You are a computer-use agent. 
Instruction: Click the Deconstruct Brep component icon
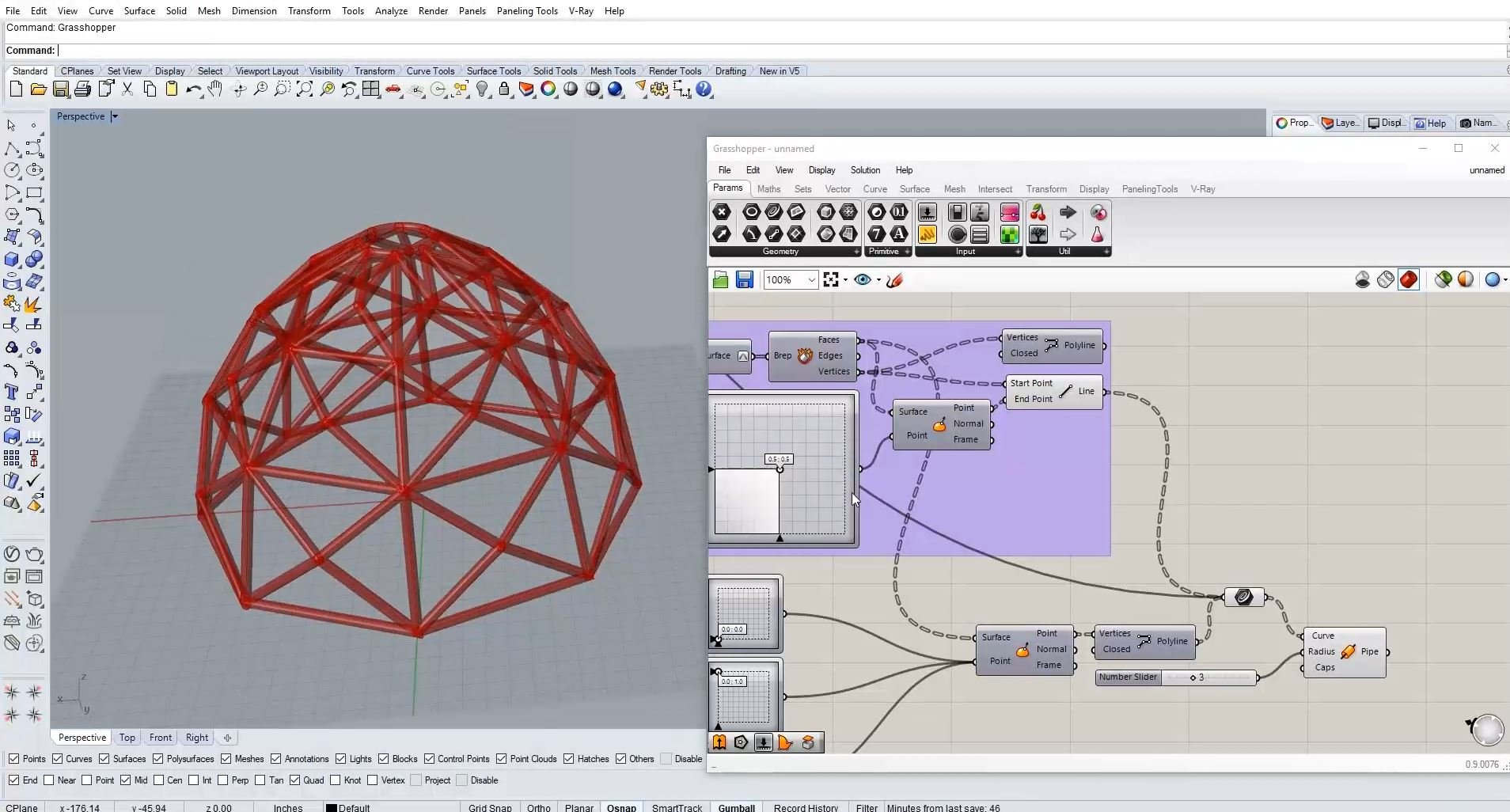tap(805, 355)
